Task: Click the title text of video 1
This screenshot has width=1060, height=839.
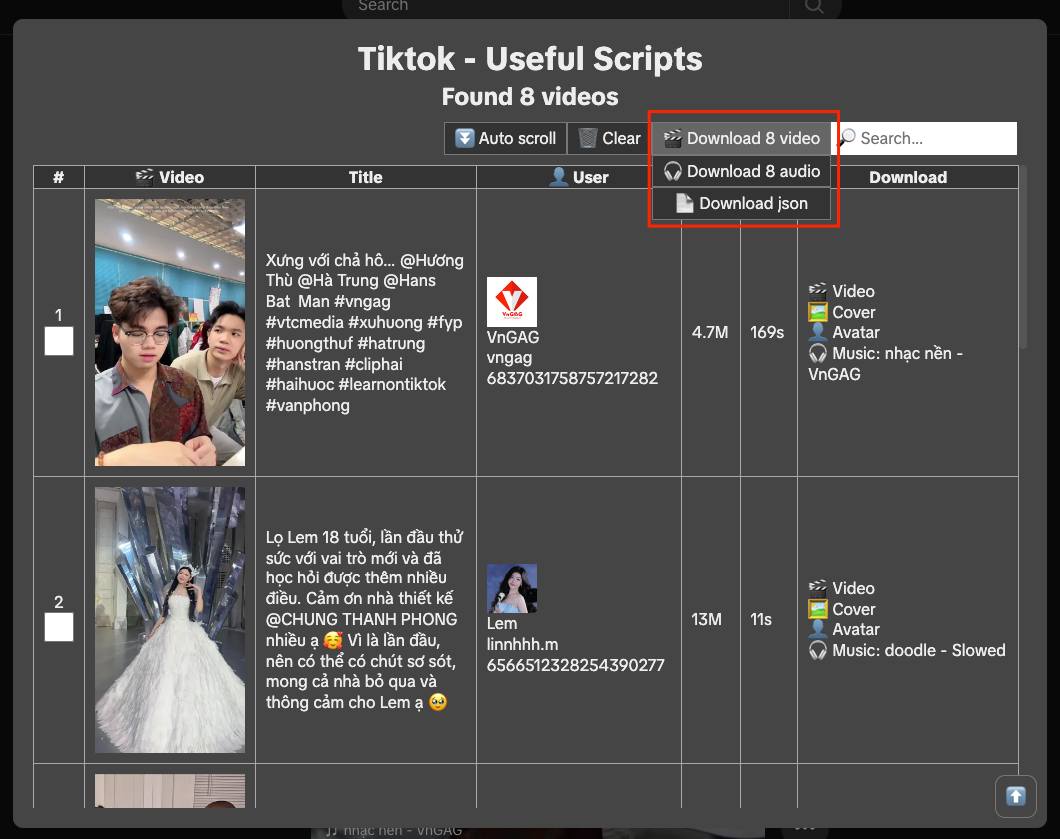Action: point(365,333)
